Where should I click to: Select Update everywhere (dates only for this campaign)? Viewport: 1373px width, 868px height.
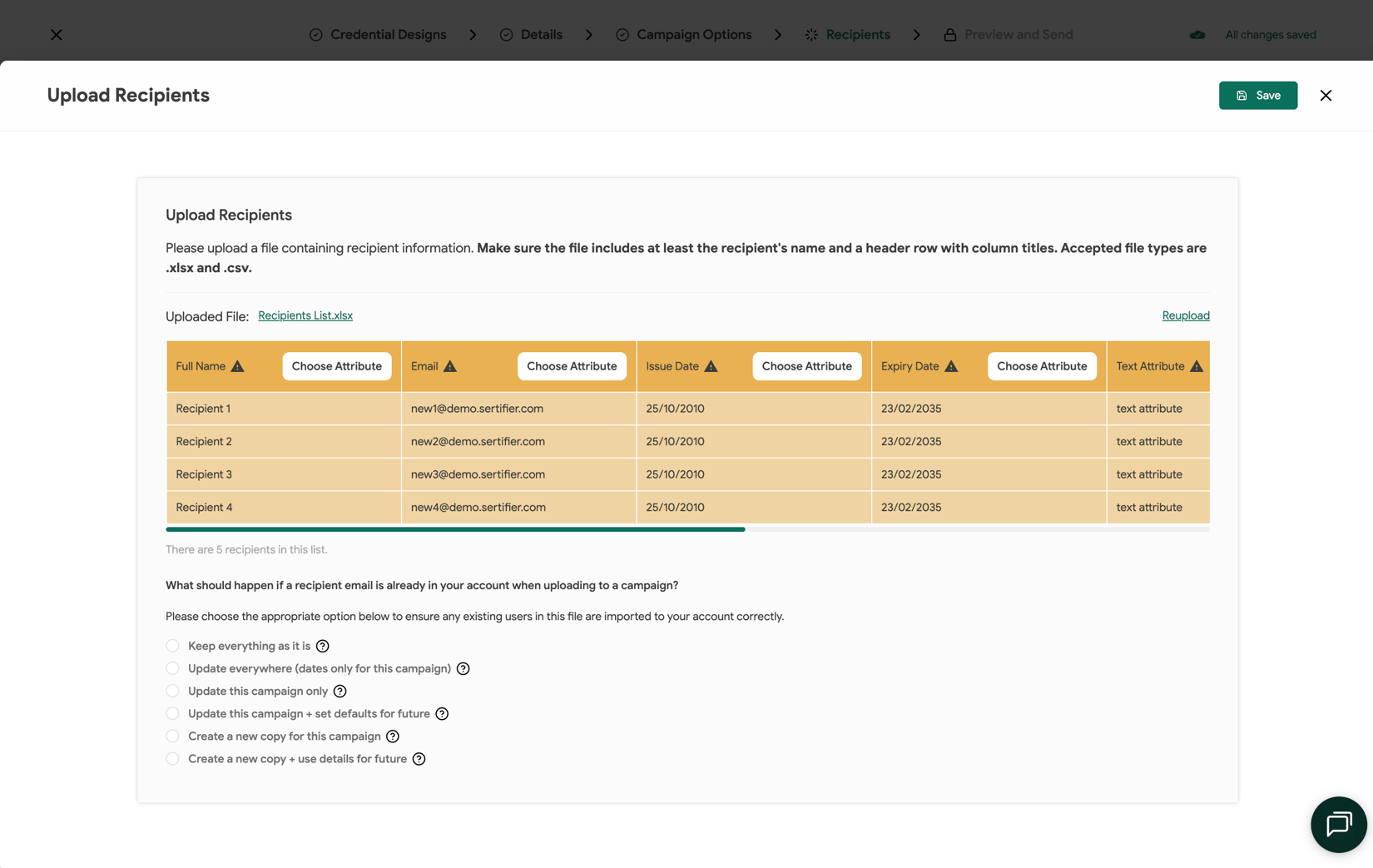coord(172,668)
